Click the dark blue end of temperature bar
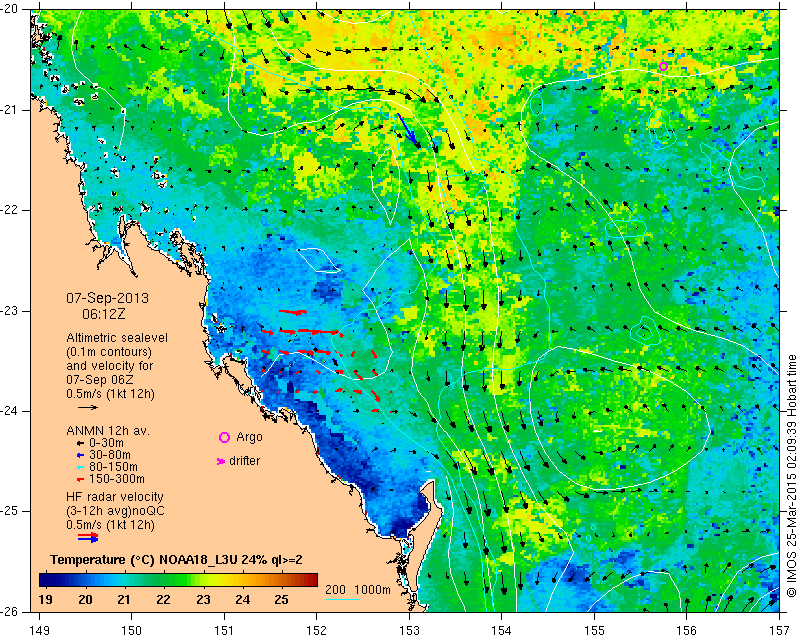 coord(45,580)
